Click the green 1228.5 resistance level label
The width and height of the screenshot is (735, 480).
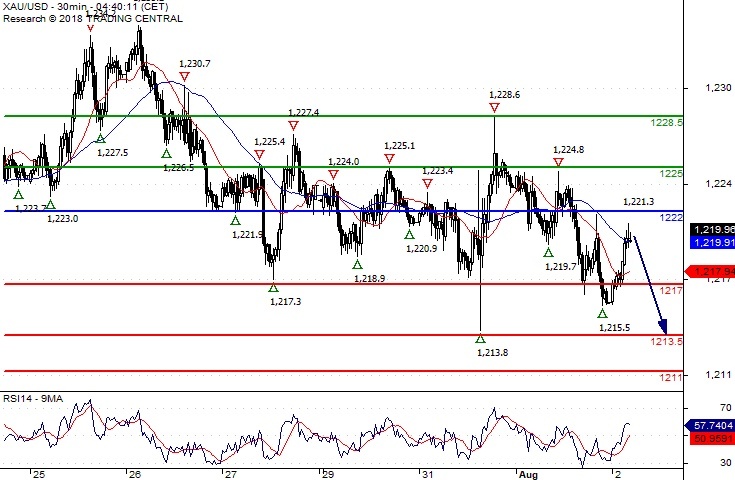(667, 123)
